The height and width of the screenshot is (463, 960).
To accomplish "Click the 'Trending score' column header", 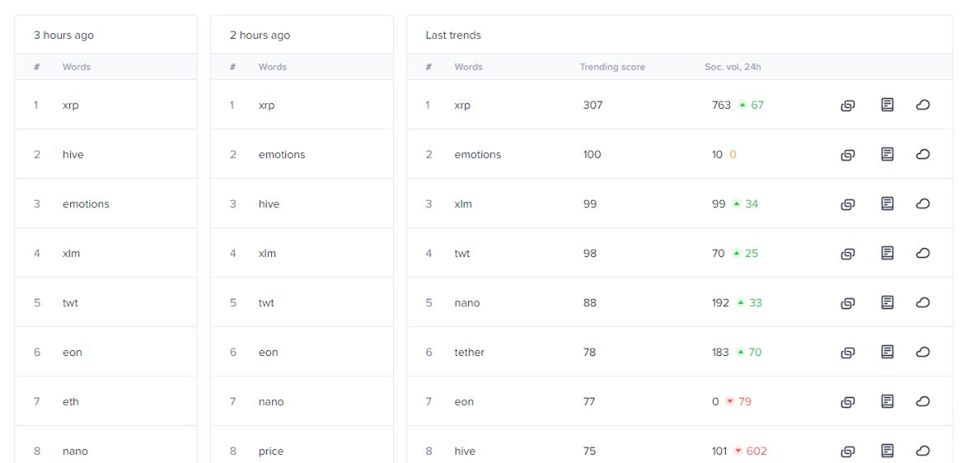I will coord(612,67).
